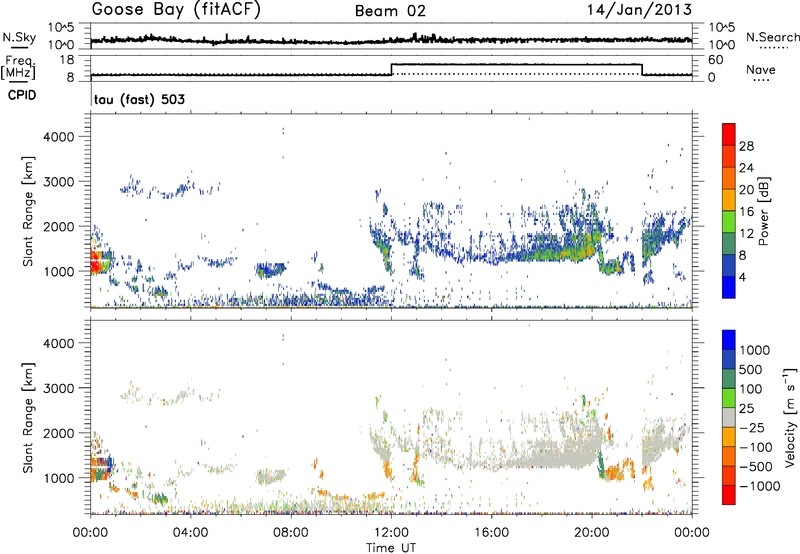The image size is (800, 554).
Task: Click the date "14/Jan/2013"
Action: coord(640,10)
